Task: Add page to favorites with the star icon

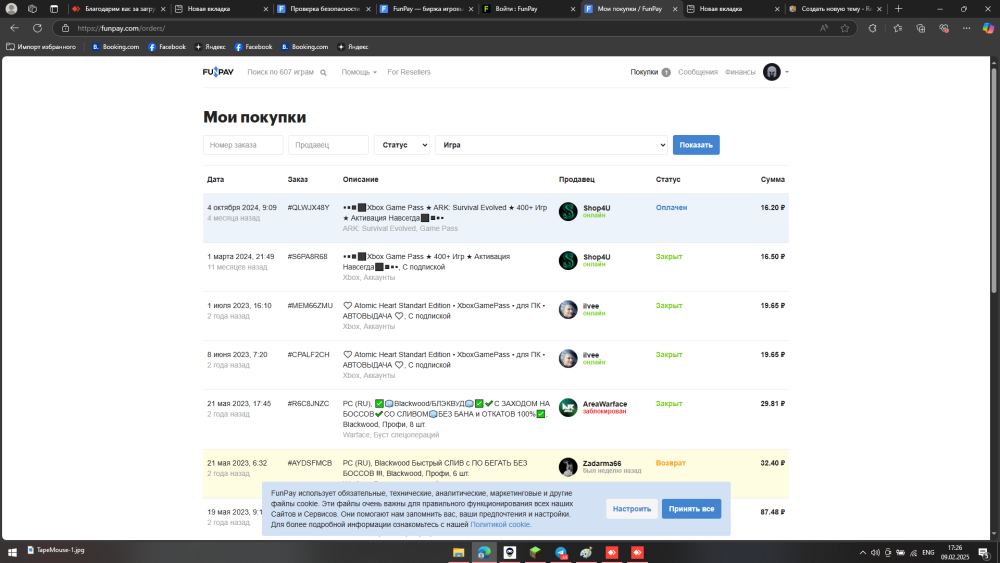Action: [844, 28]
